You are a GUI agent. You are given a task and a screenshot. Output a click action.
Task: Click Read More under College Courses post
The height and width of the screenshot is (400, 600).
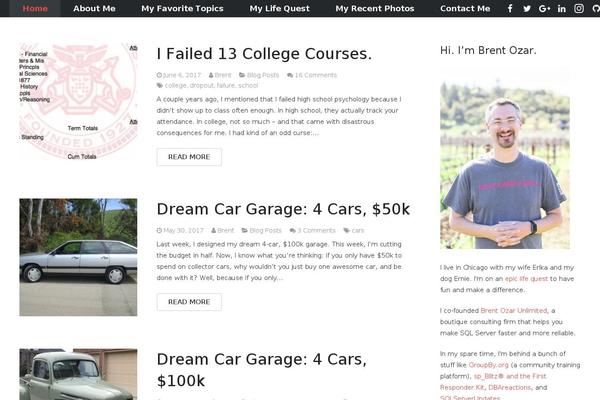pos(189,157)
